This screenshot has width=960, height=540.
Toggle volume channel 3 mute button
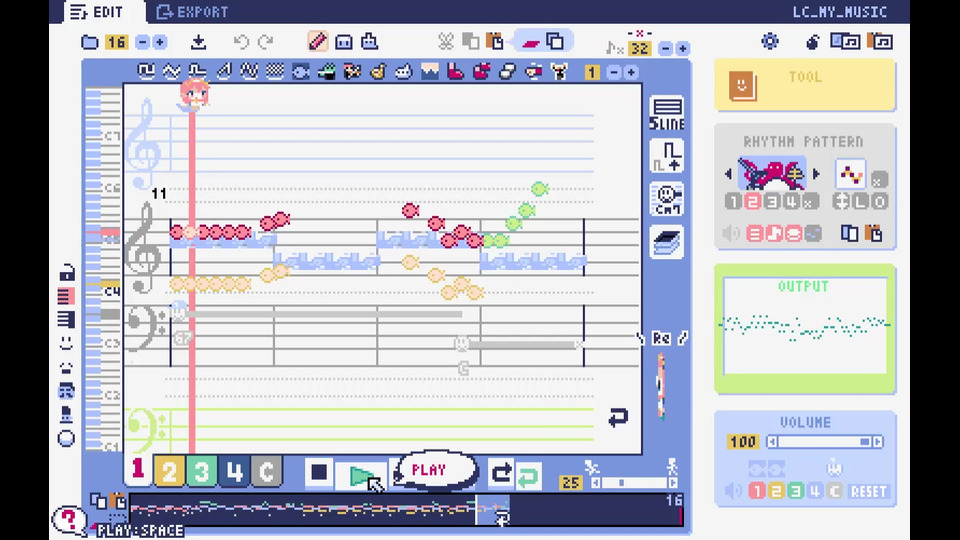point(795,491)
